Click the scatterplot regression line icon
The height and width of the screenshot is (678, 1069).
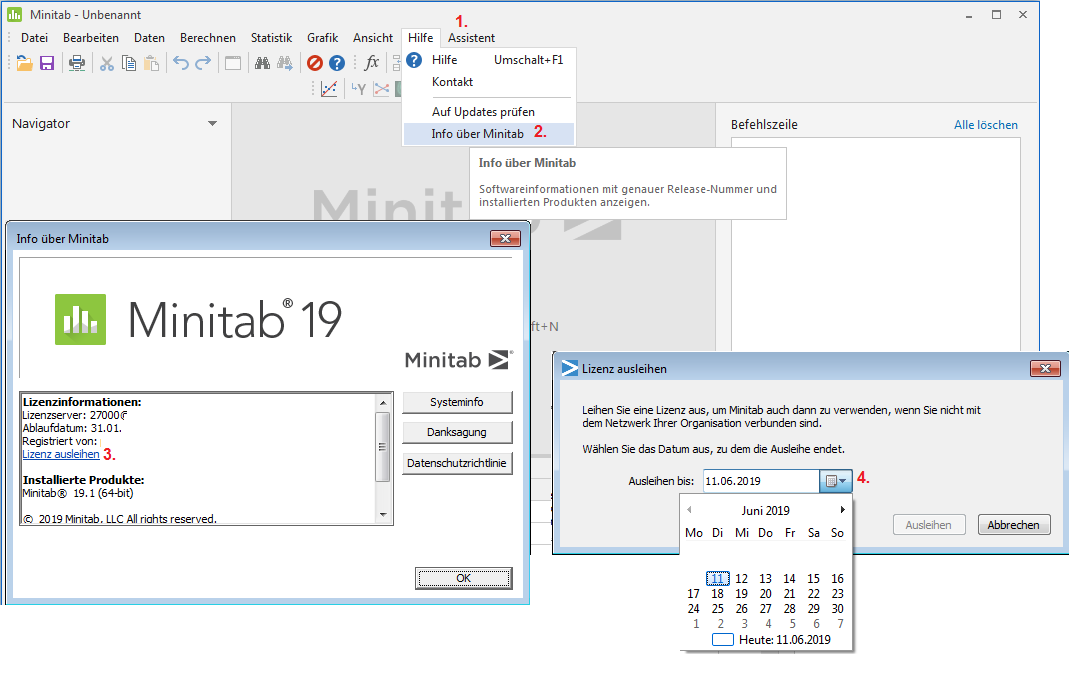(x=329, y=89)
